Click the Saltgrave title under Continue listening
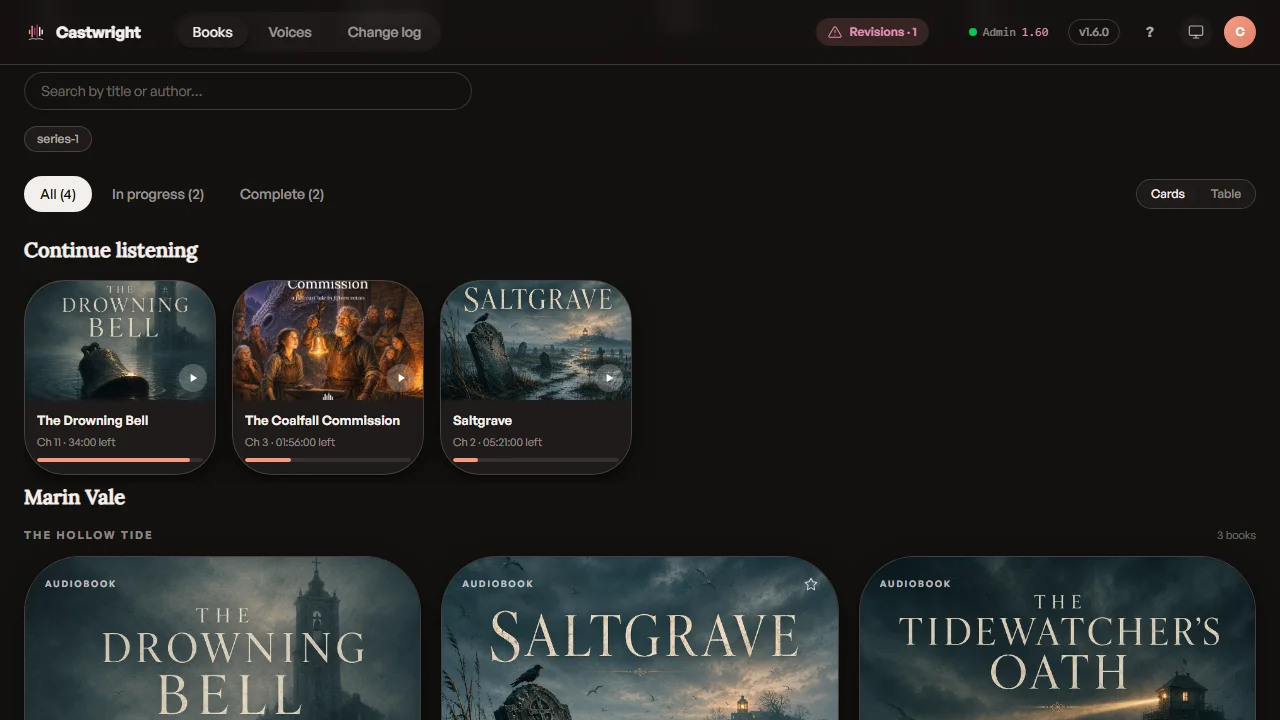1280x720 pixels. pos(482,420)
